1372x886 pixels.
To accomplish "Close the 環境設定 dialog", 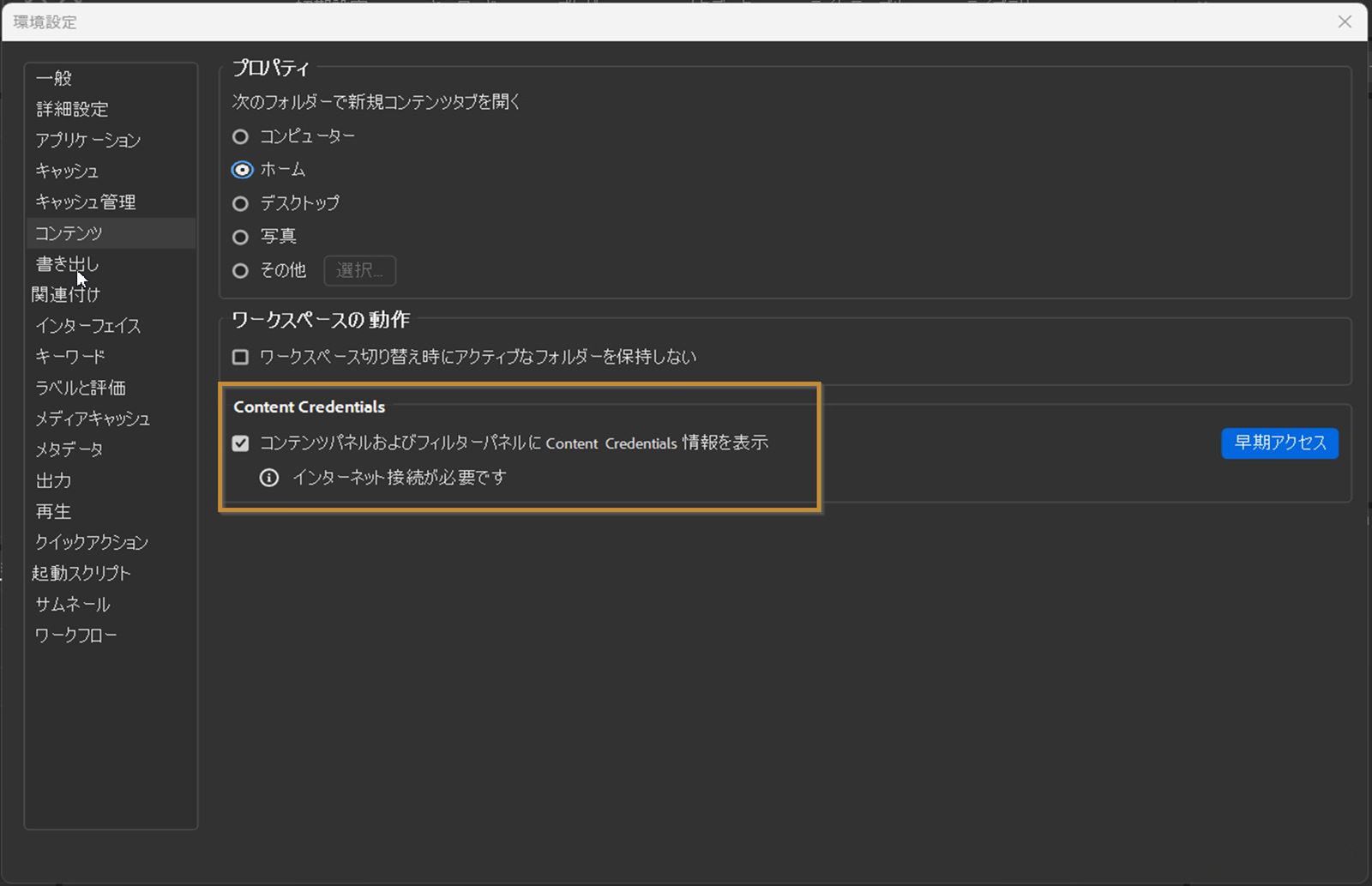I will 1345,21.
